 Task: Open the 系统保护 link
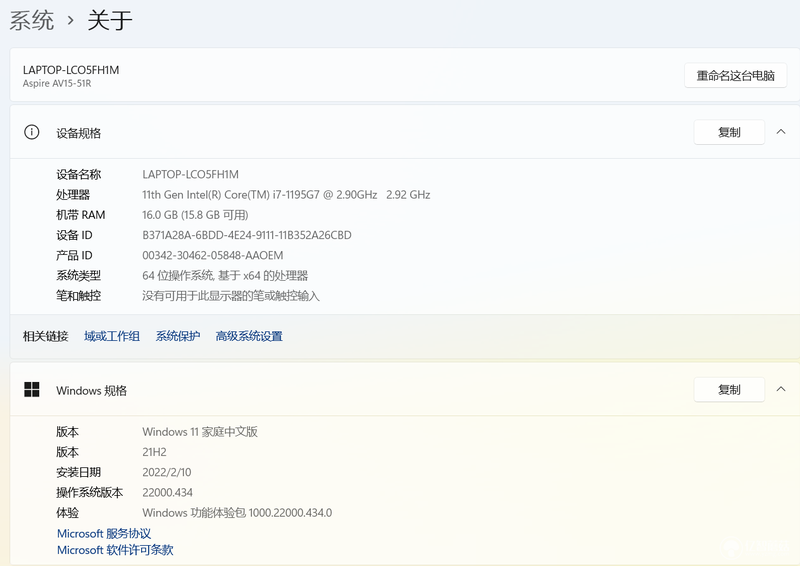click(x=178, y=336)
